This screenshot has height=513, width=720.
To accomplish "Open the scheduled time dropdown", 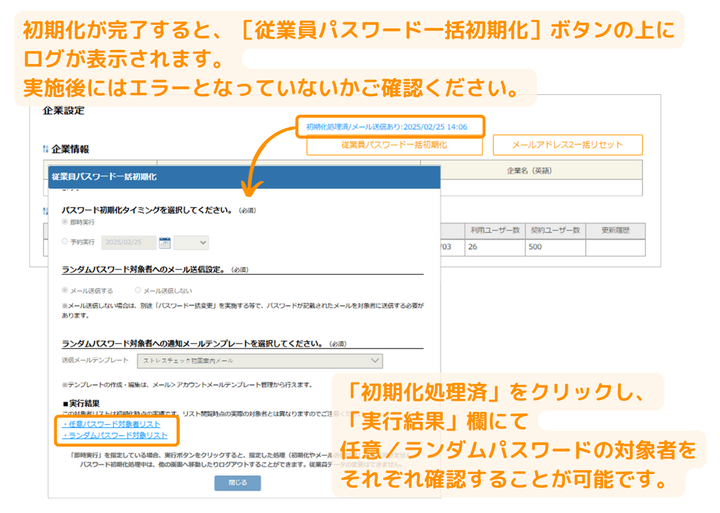I will coord(191,242).
